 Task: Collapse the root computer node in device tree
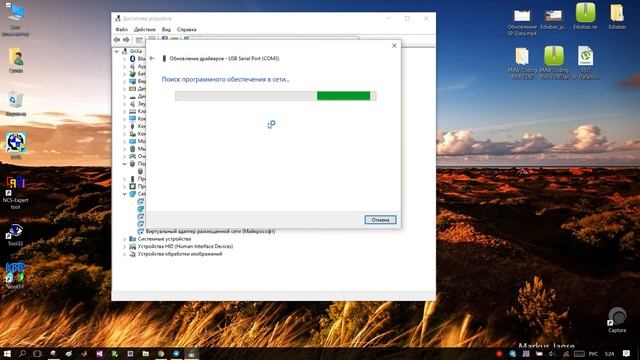pyautogui.click(x=117, y=51)
